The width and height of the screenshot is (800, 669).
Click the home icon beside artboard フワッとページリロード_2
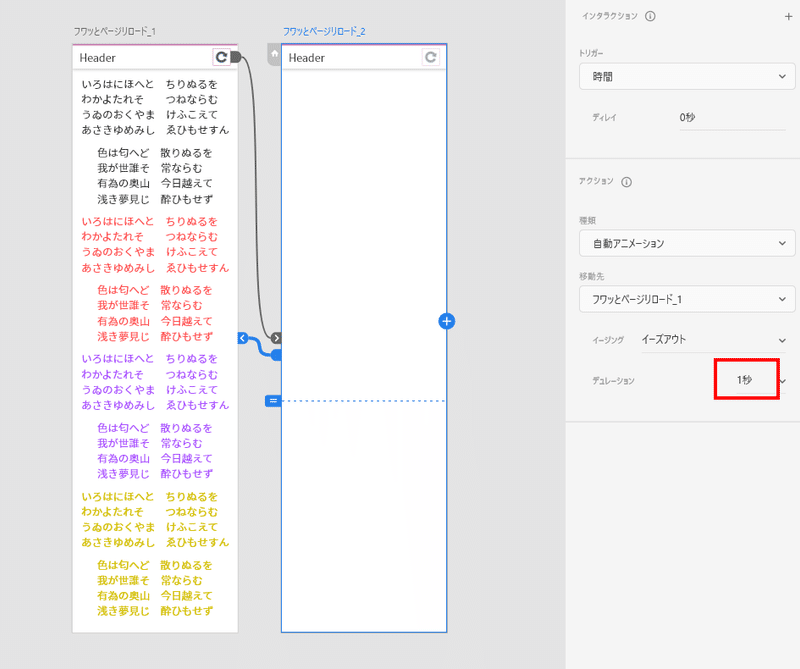point(274,54)
